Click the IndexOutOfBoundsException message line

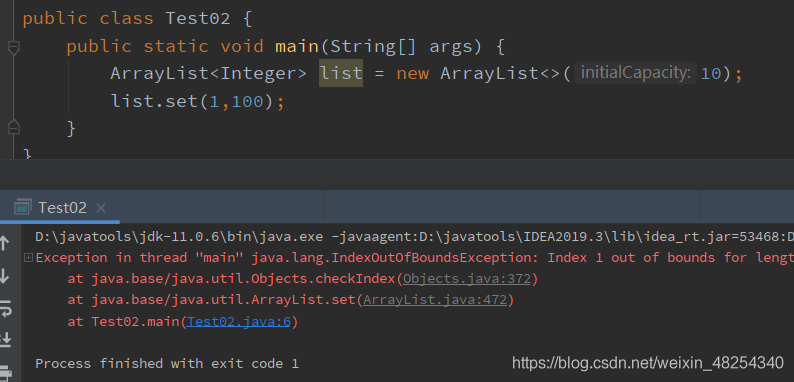(x=415, y=257)
